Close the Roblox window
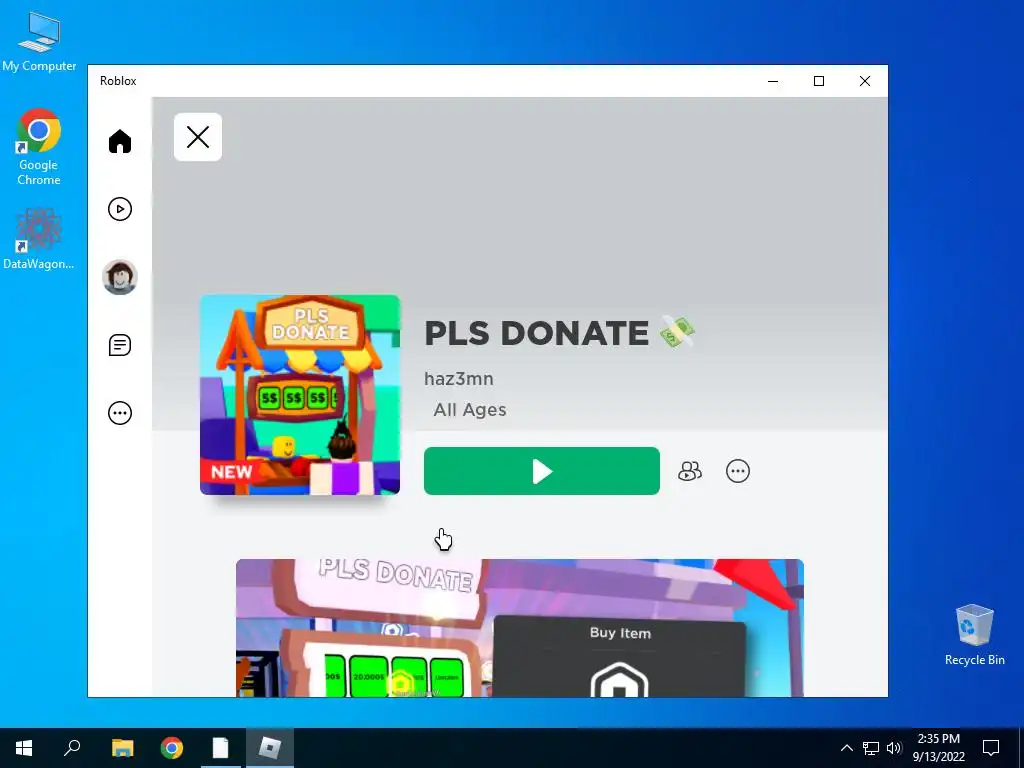1024x768 pixels. [x=865, y=81]
